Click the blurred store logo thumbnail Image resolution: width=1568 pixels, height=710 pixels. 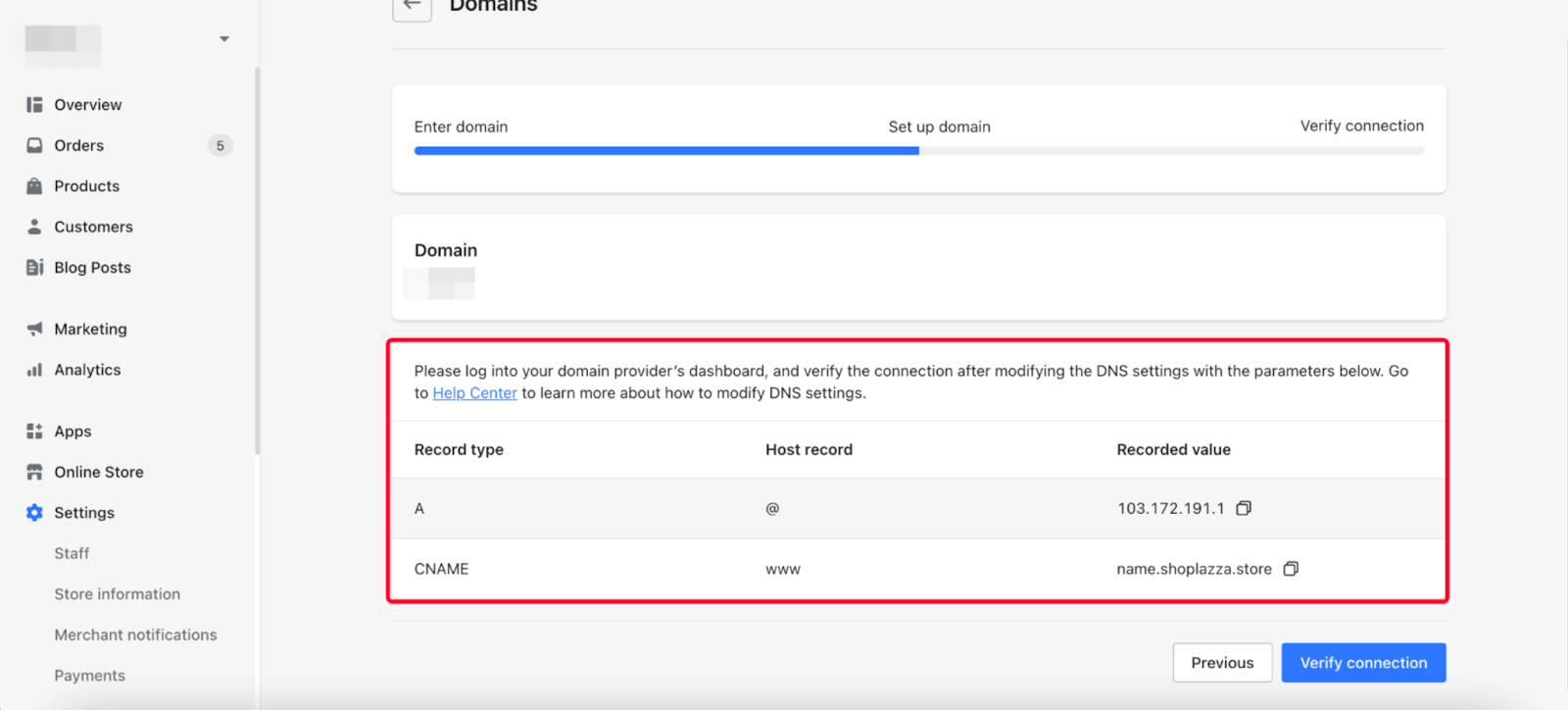(x=63, y=46)
